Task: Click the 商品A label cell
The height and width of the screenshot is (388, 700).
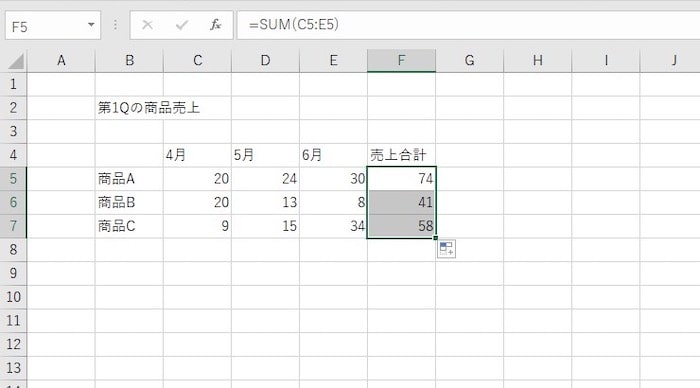Action: (129, 179)
